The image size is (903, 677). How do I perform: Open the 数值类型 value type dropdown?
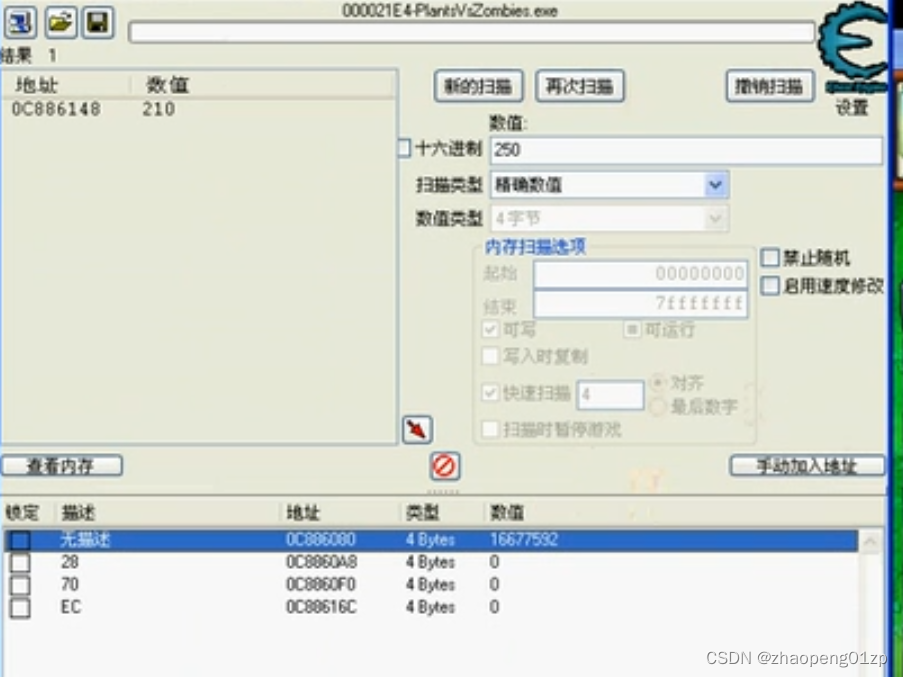coord(714,218)
